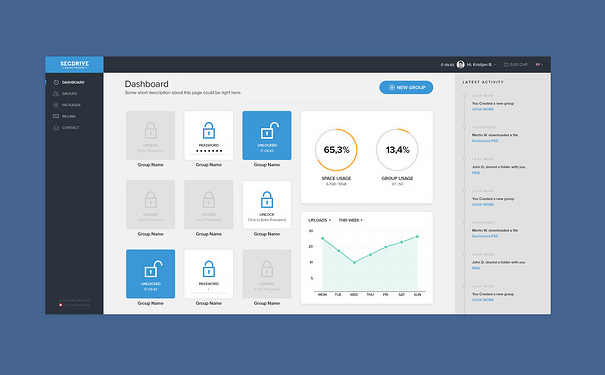605x375 pixels.
Task: Expand the Uploads dropdown on chart
Action: coord(319,220)
